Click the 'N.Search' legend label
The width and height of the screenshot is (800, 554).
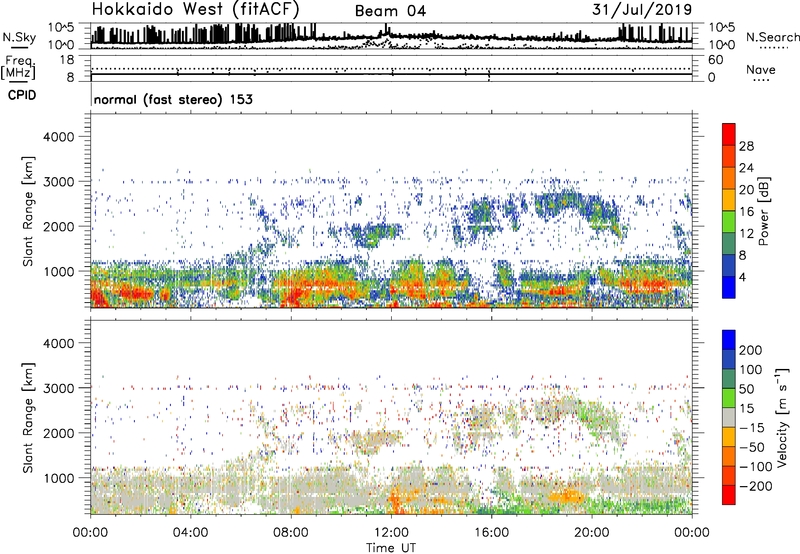click(x=772, y=37)
